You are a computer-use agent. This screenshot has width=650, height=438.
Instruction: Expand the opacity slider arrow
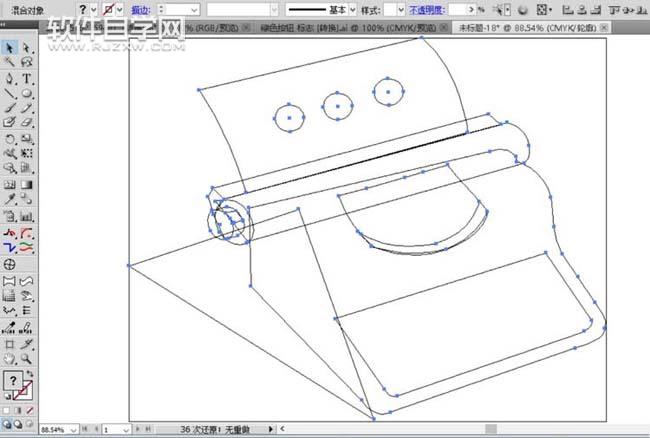tap(471, 10)
